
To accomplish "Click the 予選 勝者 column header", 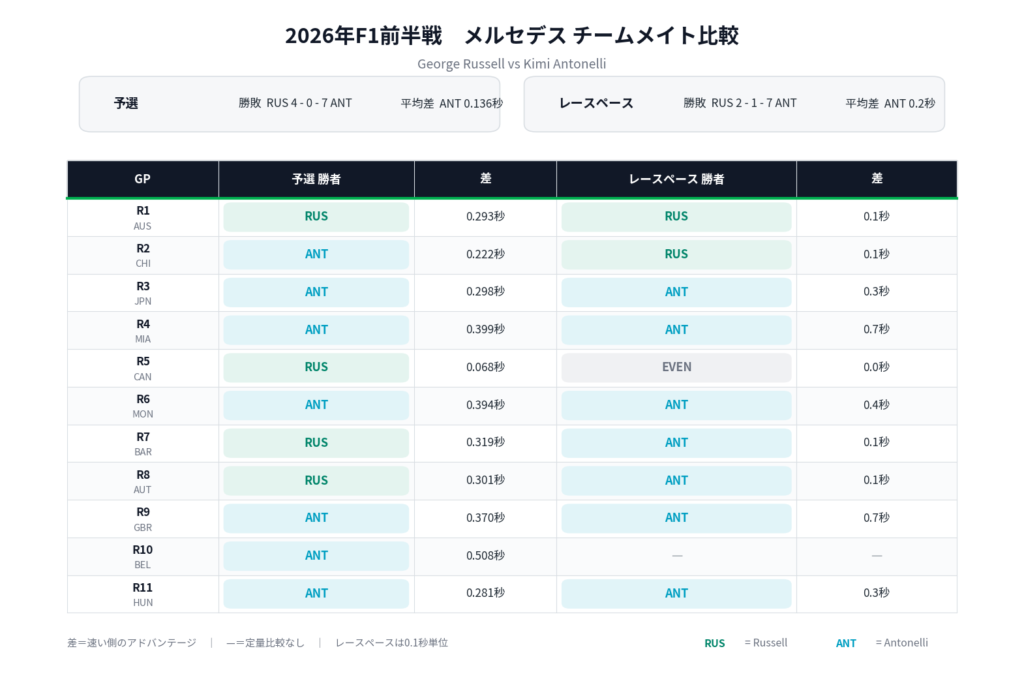I will (316, 179).
